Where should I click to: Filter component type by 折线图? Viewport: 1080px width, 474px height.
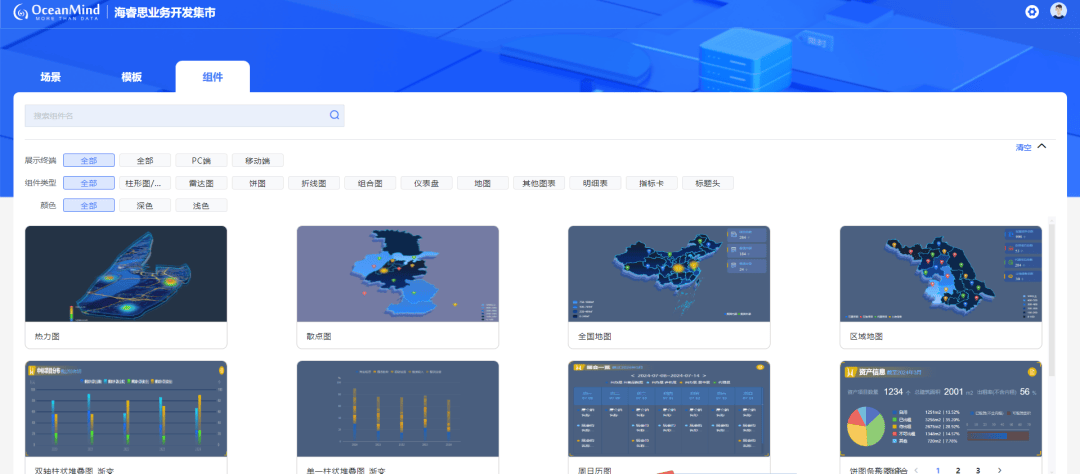coord(313,183)
